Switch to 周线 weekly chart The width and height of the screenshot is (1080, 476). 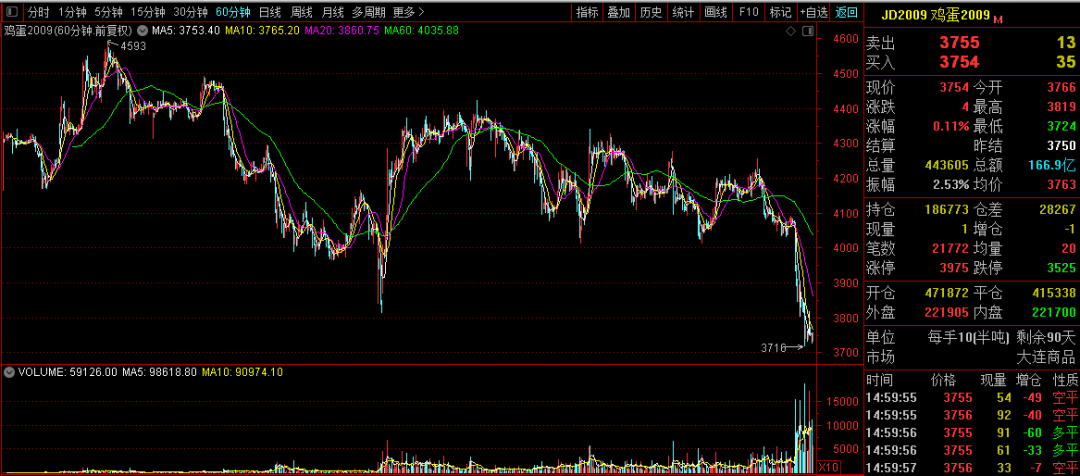[x=302, y=12]
